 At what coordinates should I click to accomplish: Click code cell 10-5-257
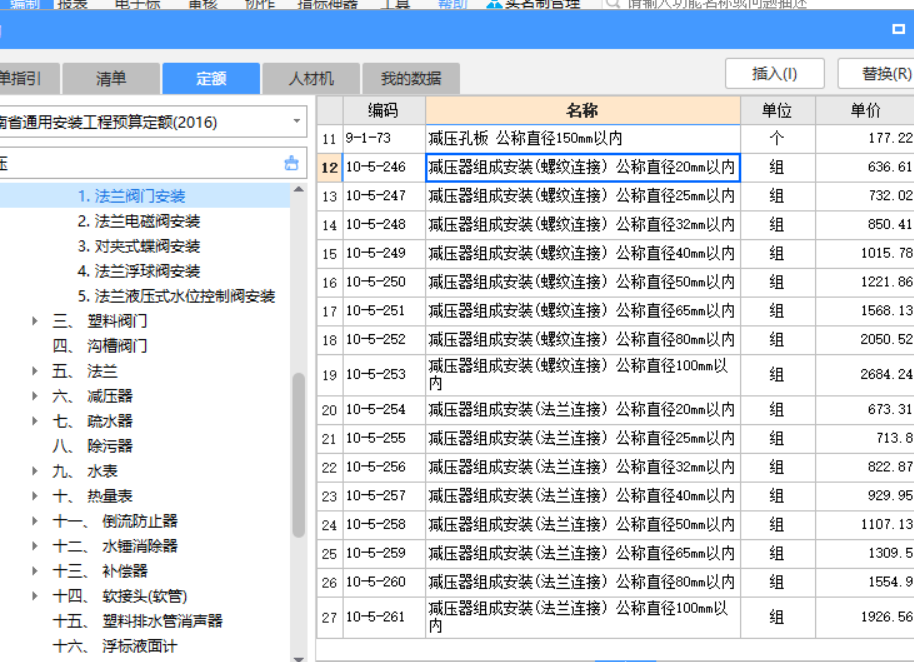[384, 496]
